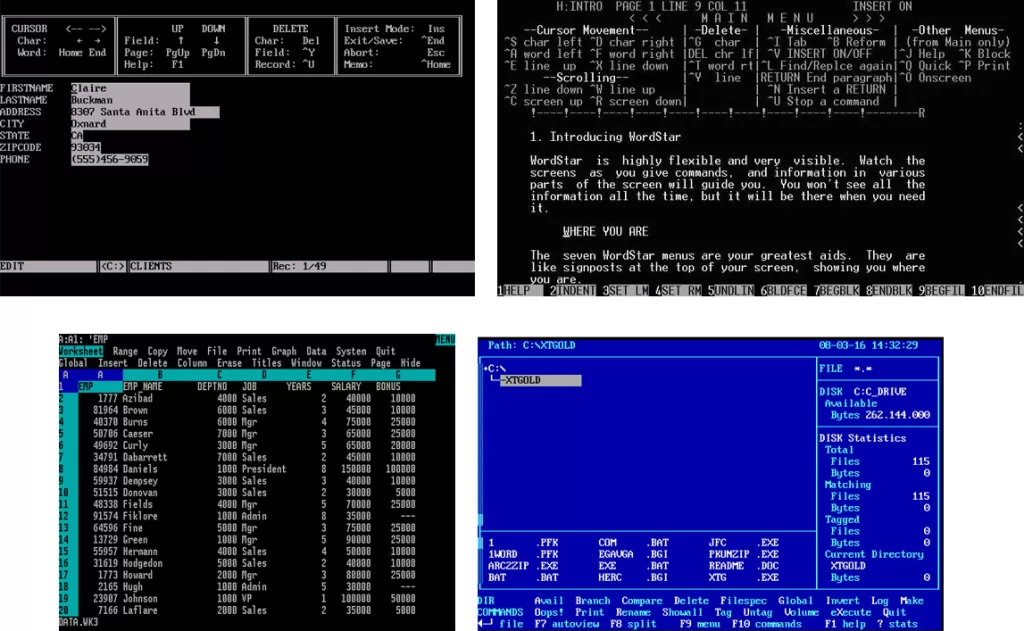Image resolution: width=1024 pixels, height=631 pixels.
Task: Select the C:\ root directory node
Action: point(494,368)
